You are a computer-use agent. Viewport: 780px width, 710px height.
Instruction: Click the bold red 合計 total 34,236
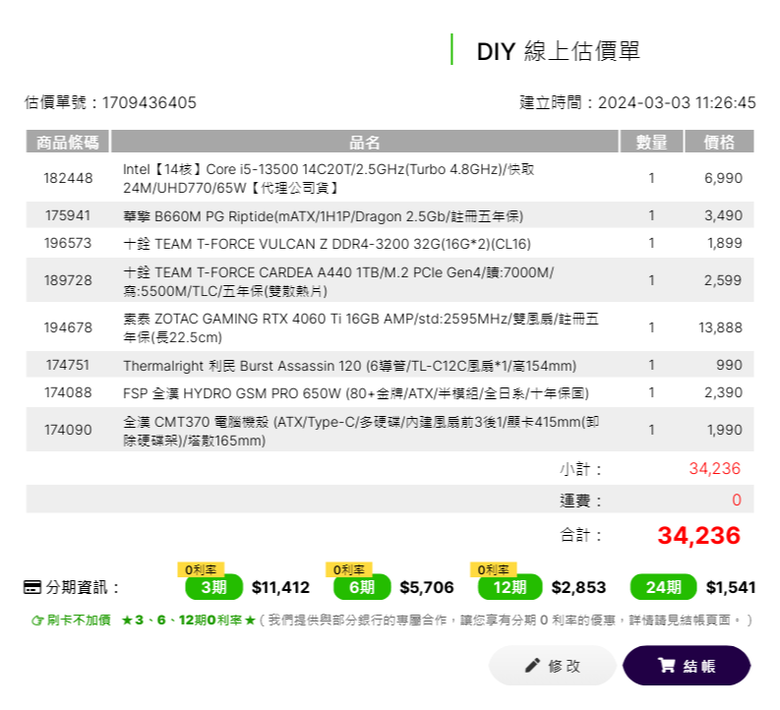[699, 535]
